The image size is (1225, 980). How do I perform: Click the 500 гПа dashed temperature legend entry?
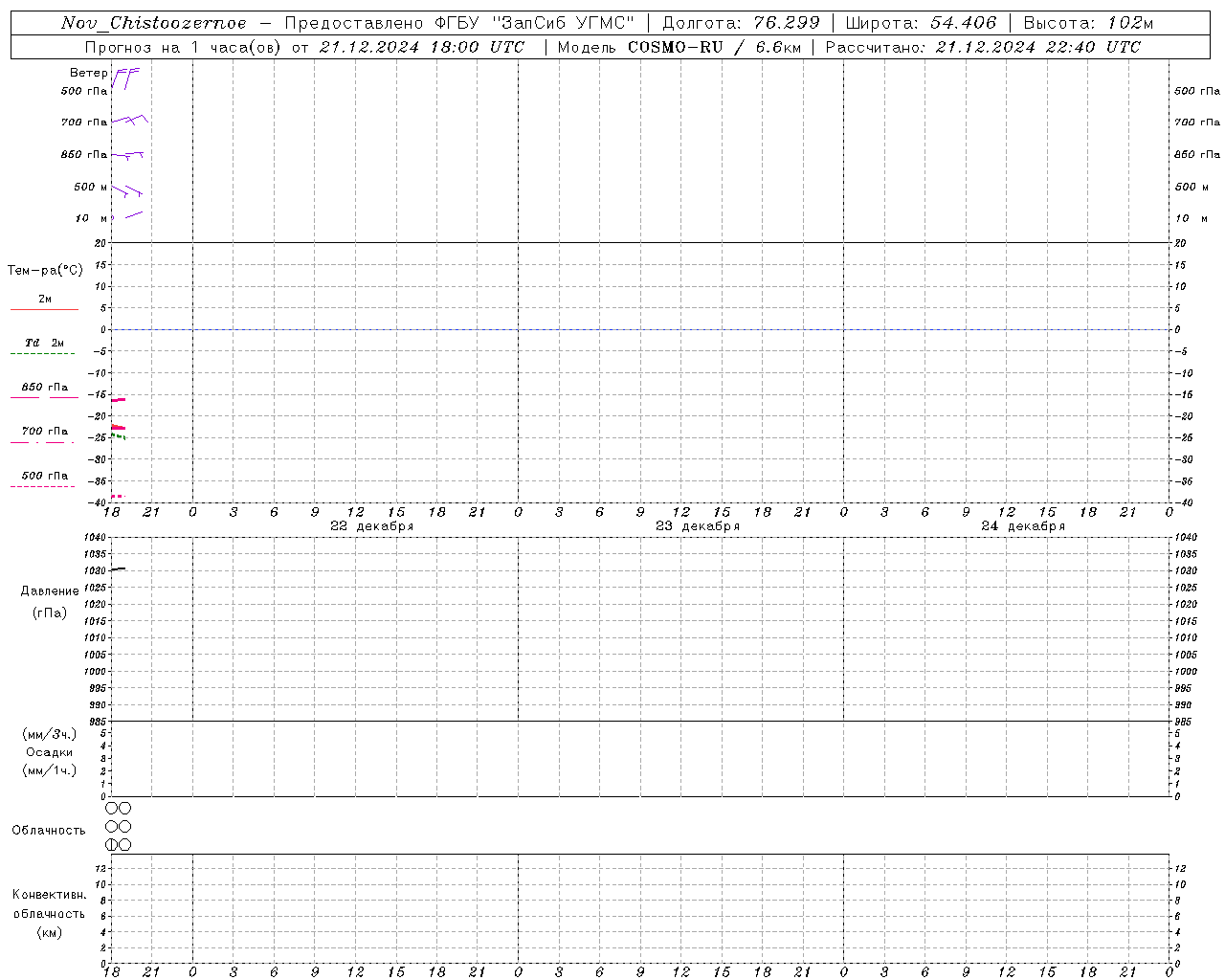click(x=44, y=479)
